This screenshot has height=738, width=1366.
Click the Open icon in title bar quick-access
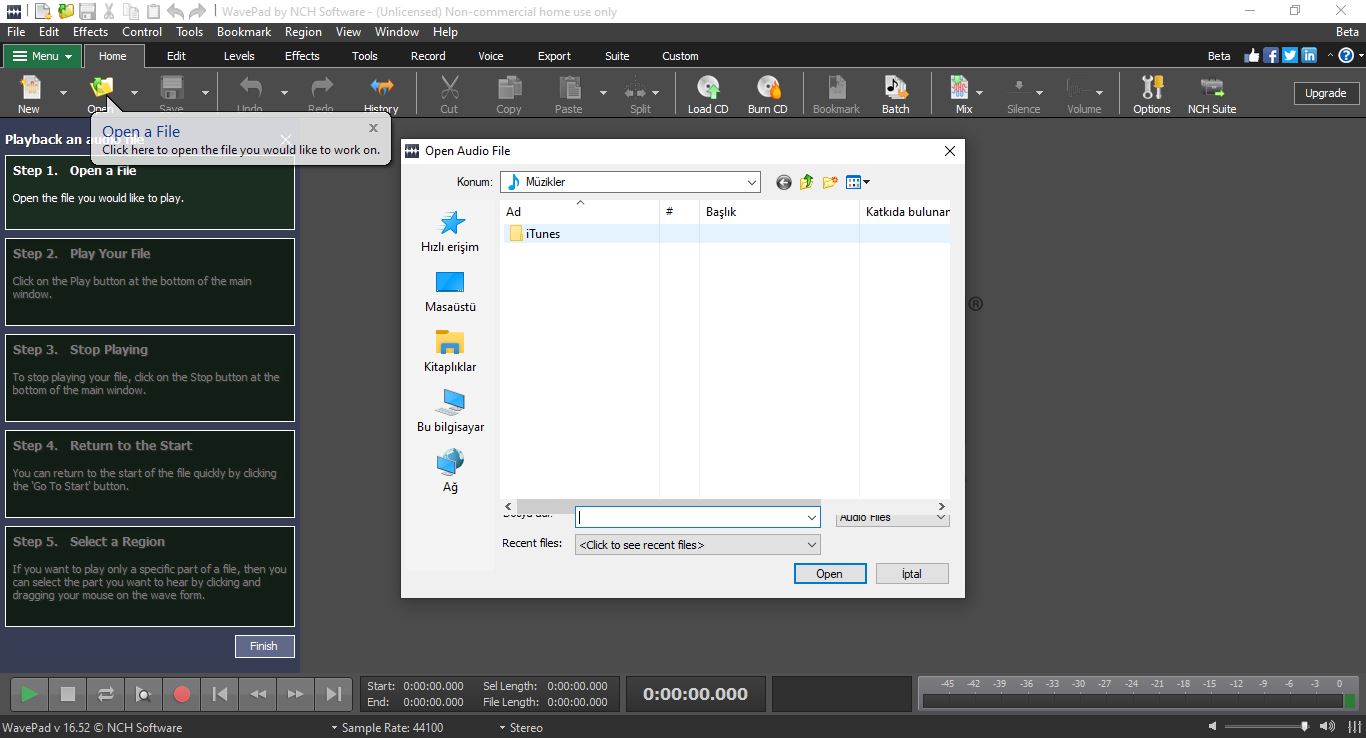click(66, 11)
